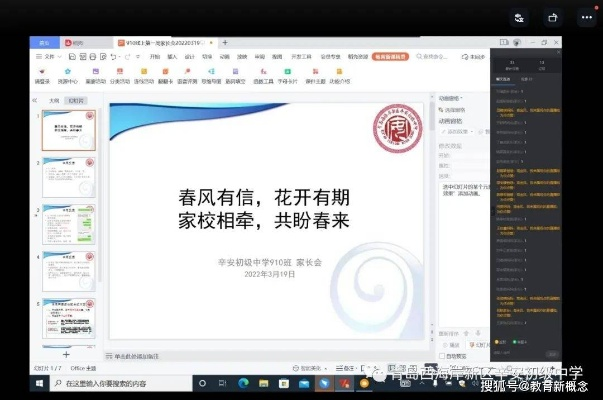The image size is (603, 400).
Task: Add a new slide with plus button
Action: [x=66, y=354]
